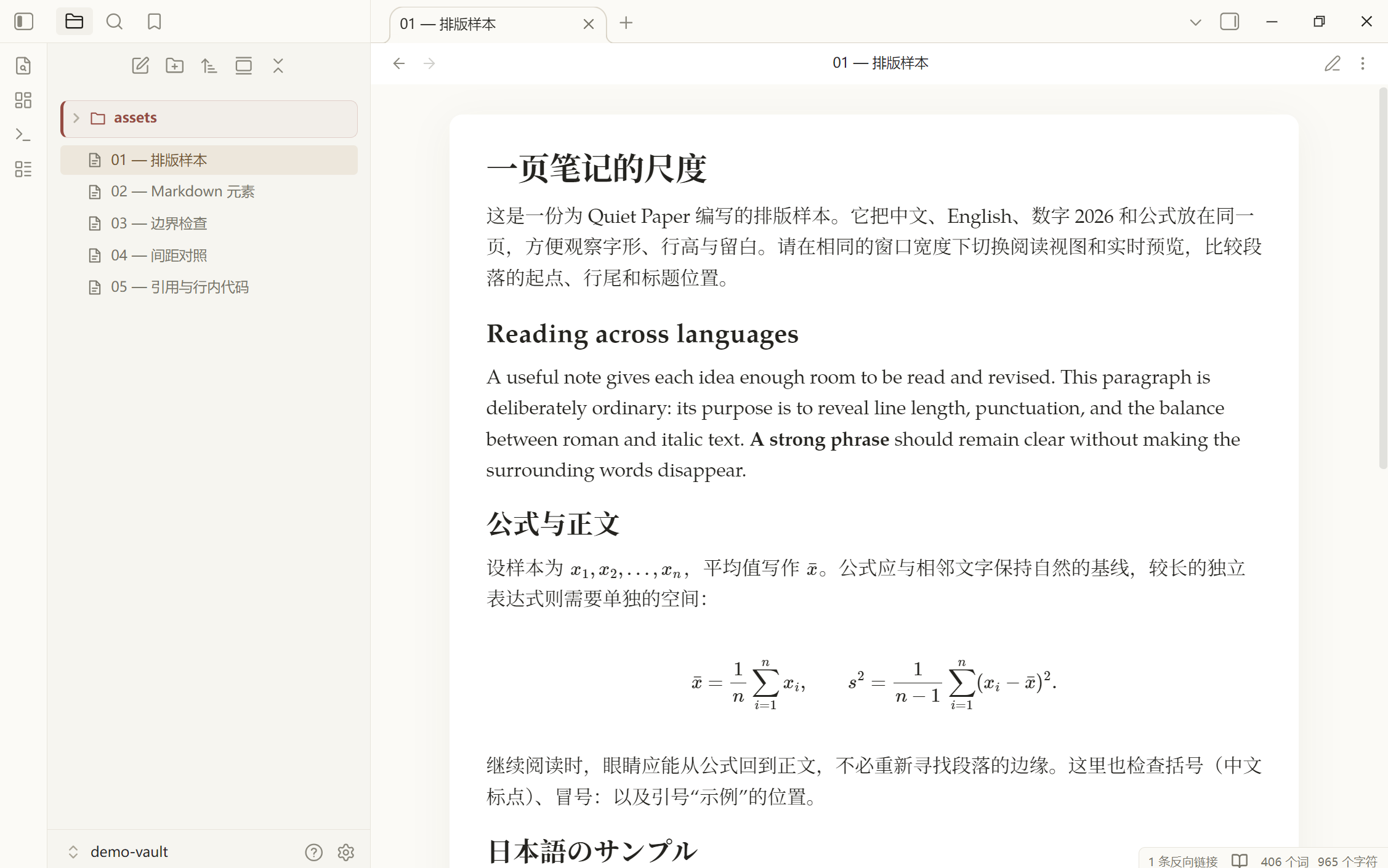Open more options menu for note

(x=1363, y=63)
